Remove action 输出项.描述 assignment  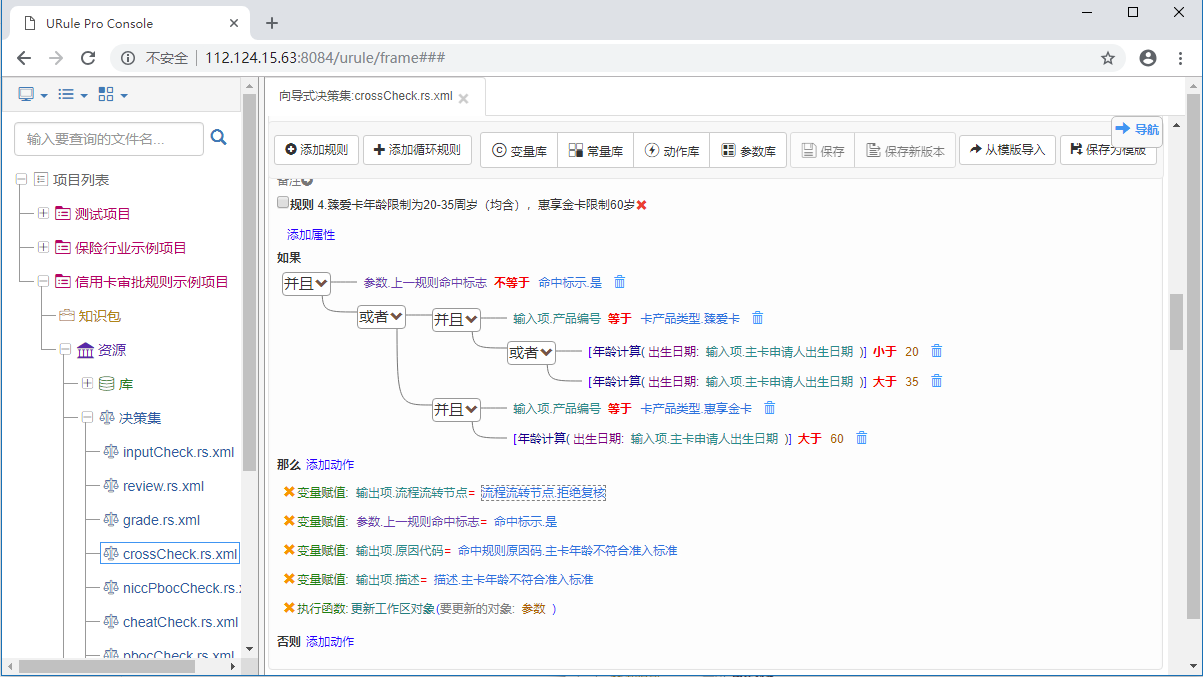click(x=289, y=579)
